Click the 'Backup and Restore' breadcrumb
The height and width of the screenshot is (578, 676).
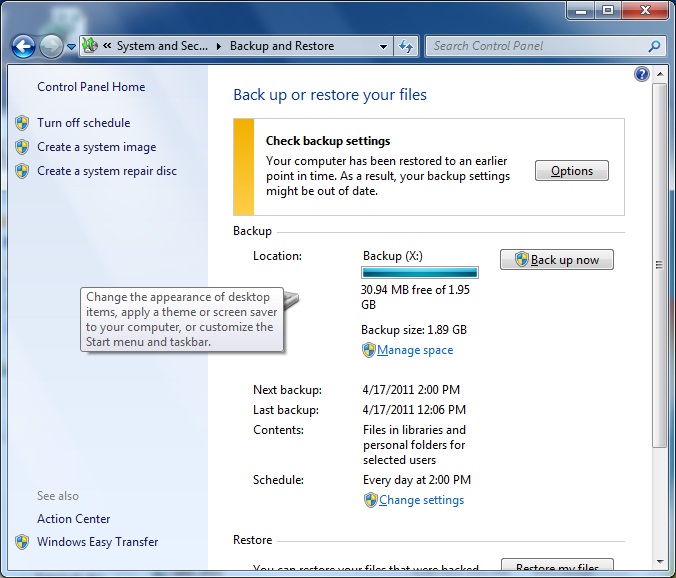282,46
